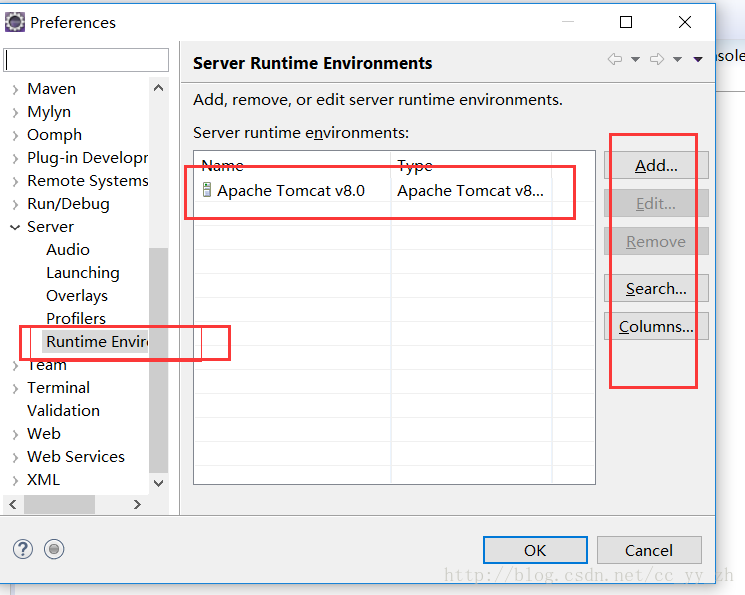745x595 pixels.
Task: Expand the Oomph tree node
Action: pos(15,135)
